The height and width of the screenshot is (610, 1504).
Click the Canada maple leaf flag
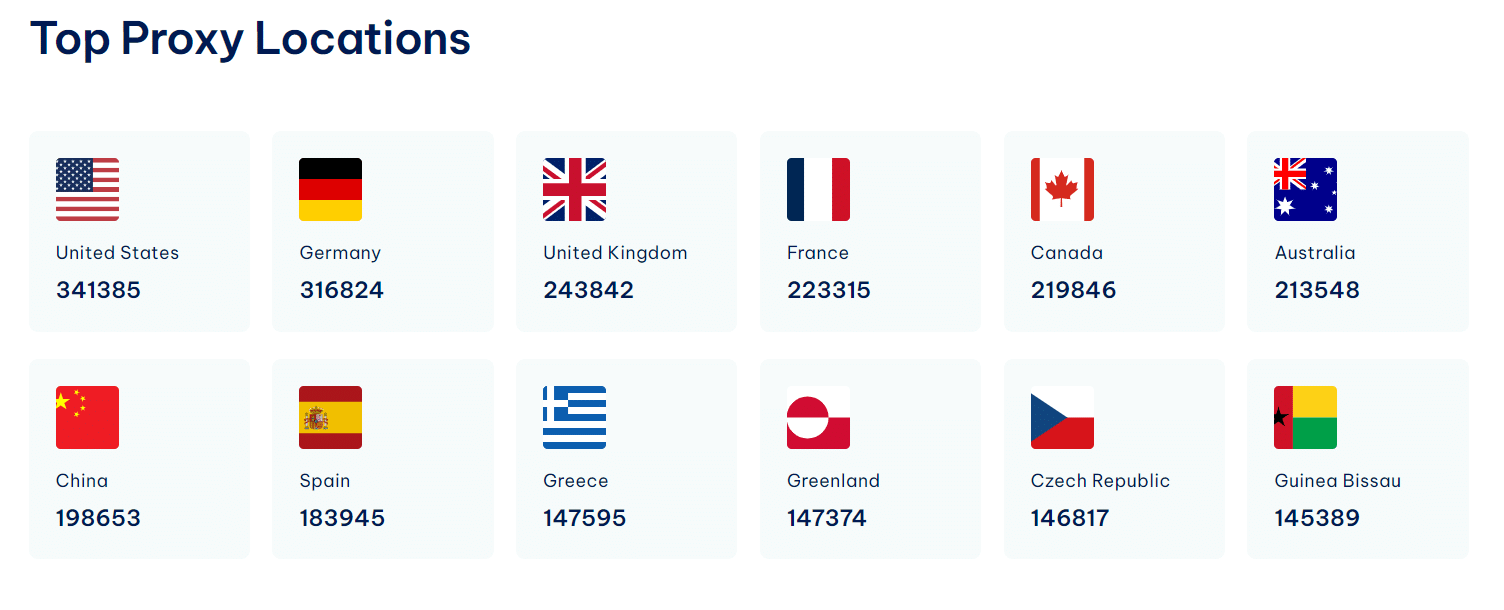click(x=1062, y=189)
